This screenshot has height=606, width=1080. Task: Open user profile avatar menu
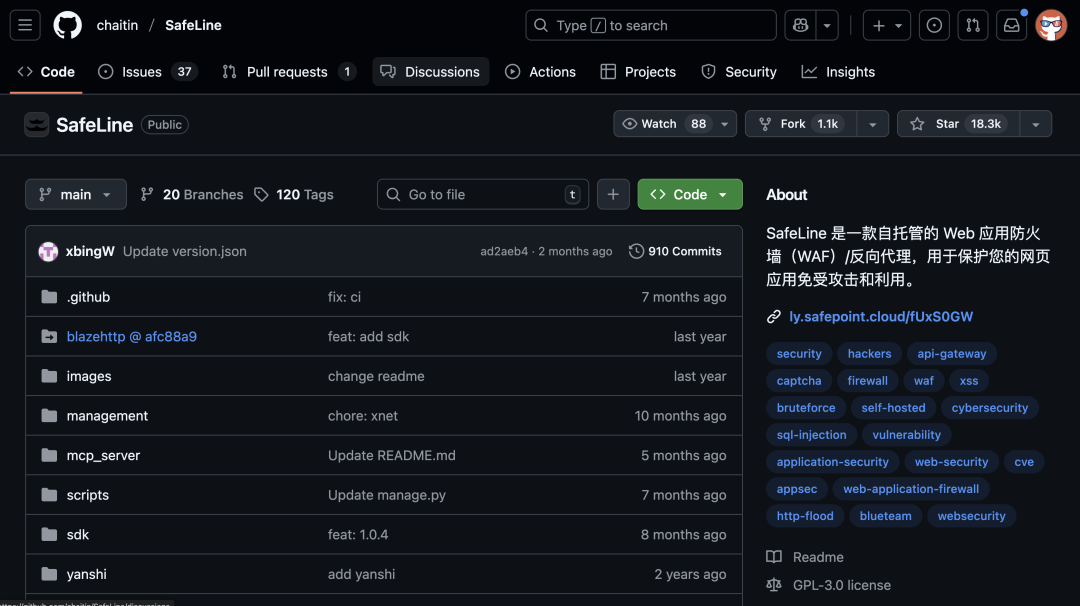pyautogui.click(x=1051, y=25)
